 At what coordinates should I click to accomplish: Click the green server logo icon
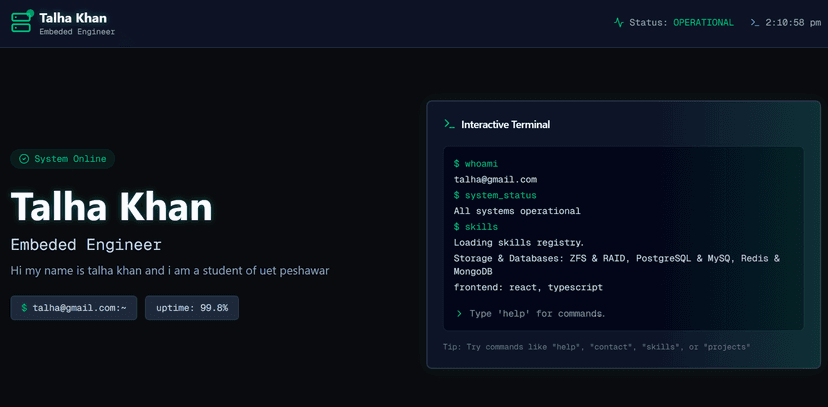point(21,23)
